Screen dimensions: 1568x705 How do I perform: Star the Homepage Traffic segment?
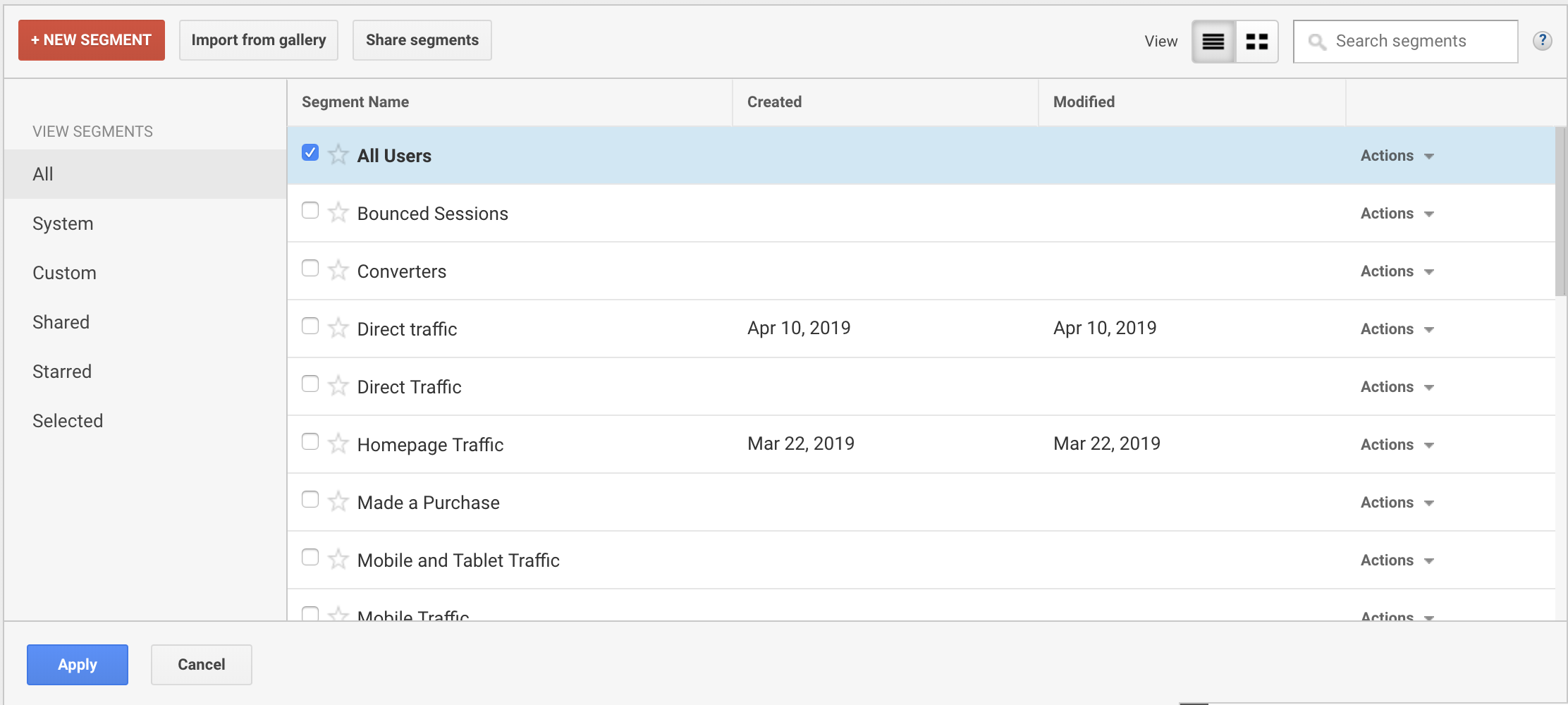338,443
